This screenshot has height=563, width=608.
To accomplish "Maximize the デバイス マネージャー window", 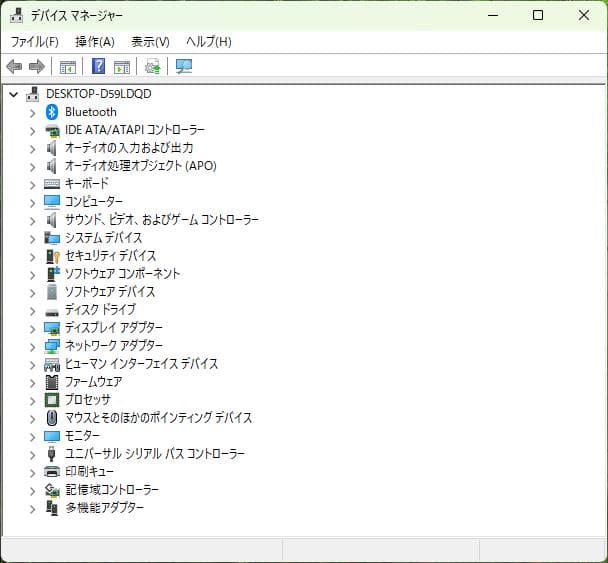I will pos(538,16).
